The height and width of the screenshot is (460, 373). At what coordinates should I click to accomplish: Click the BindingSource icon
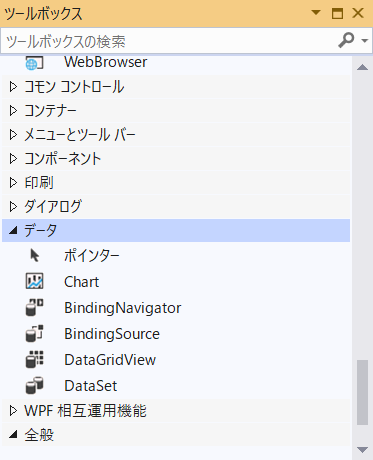click(x=34, y=333)
